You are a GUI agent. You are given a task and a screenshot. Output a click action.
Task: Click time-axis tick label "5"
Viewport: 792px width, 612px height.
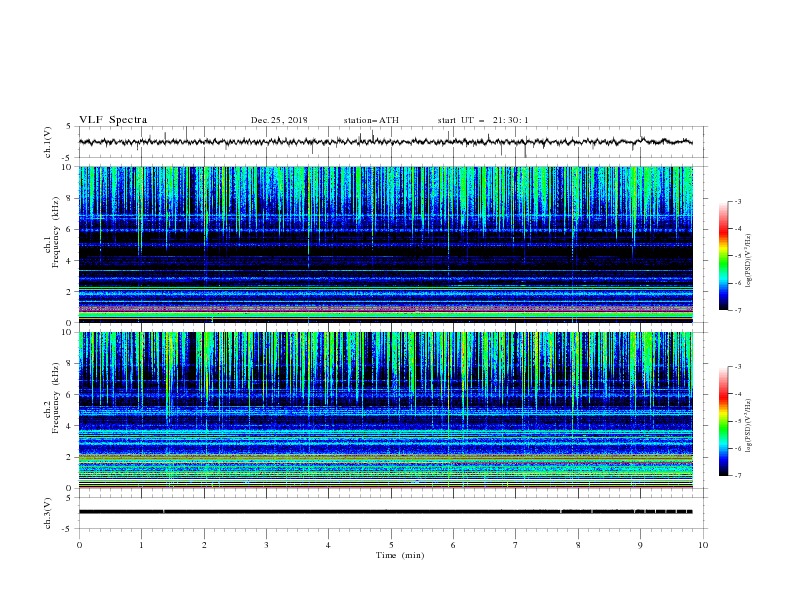pyautogui.click(x=391, y=545)
